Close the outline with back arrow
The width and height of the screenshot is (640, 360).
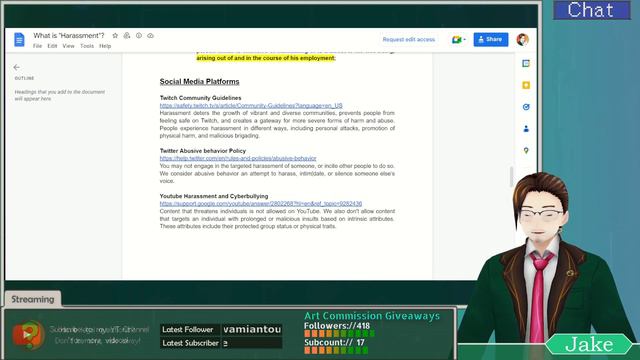(x=16, y=67)
